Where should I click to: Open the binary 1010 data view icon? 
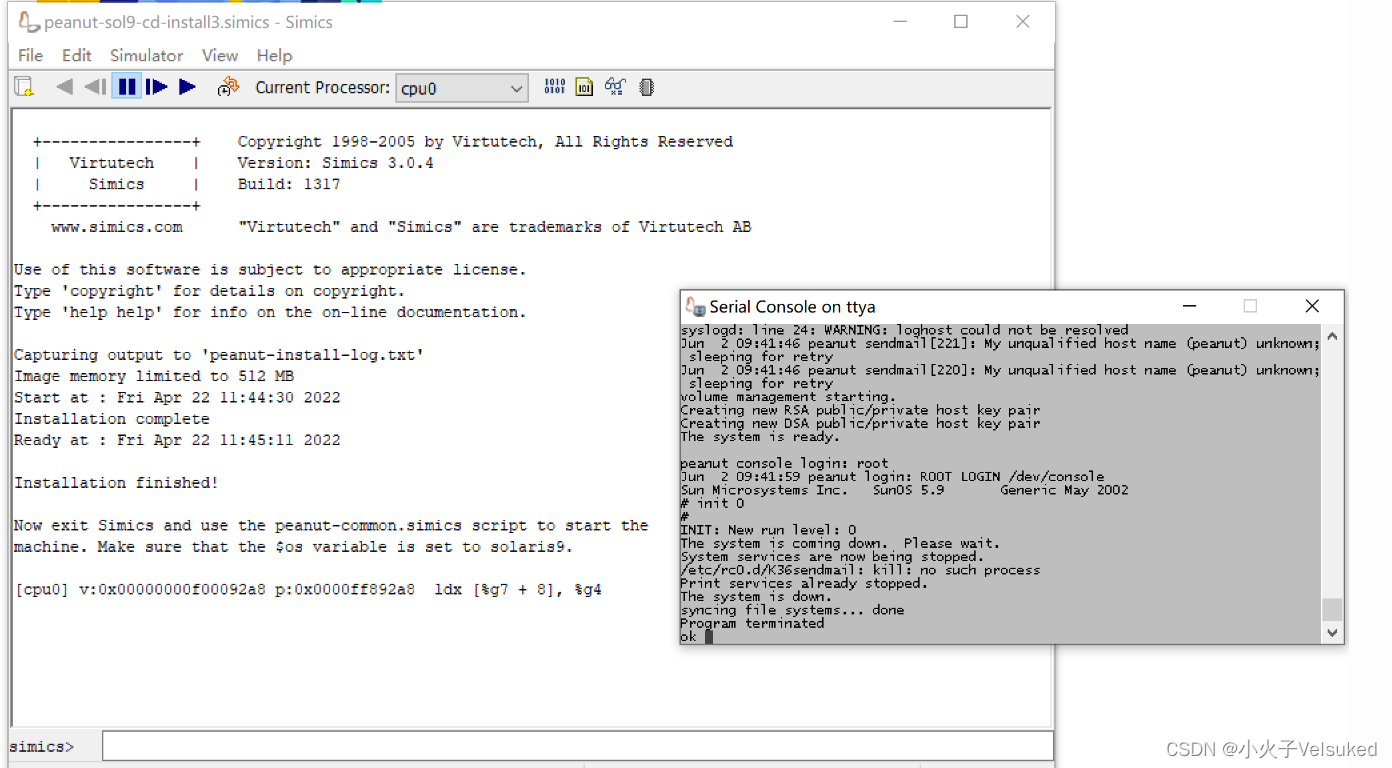[x=554, y=87]
